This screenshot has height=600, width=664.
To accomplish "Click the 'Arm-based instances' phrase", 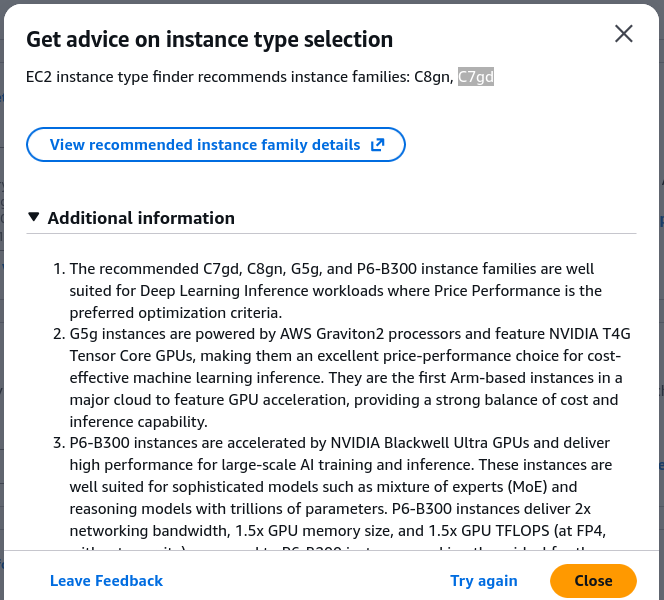I will coord(522,378).
